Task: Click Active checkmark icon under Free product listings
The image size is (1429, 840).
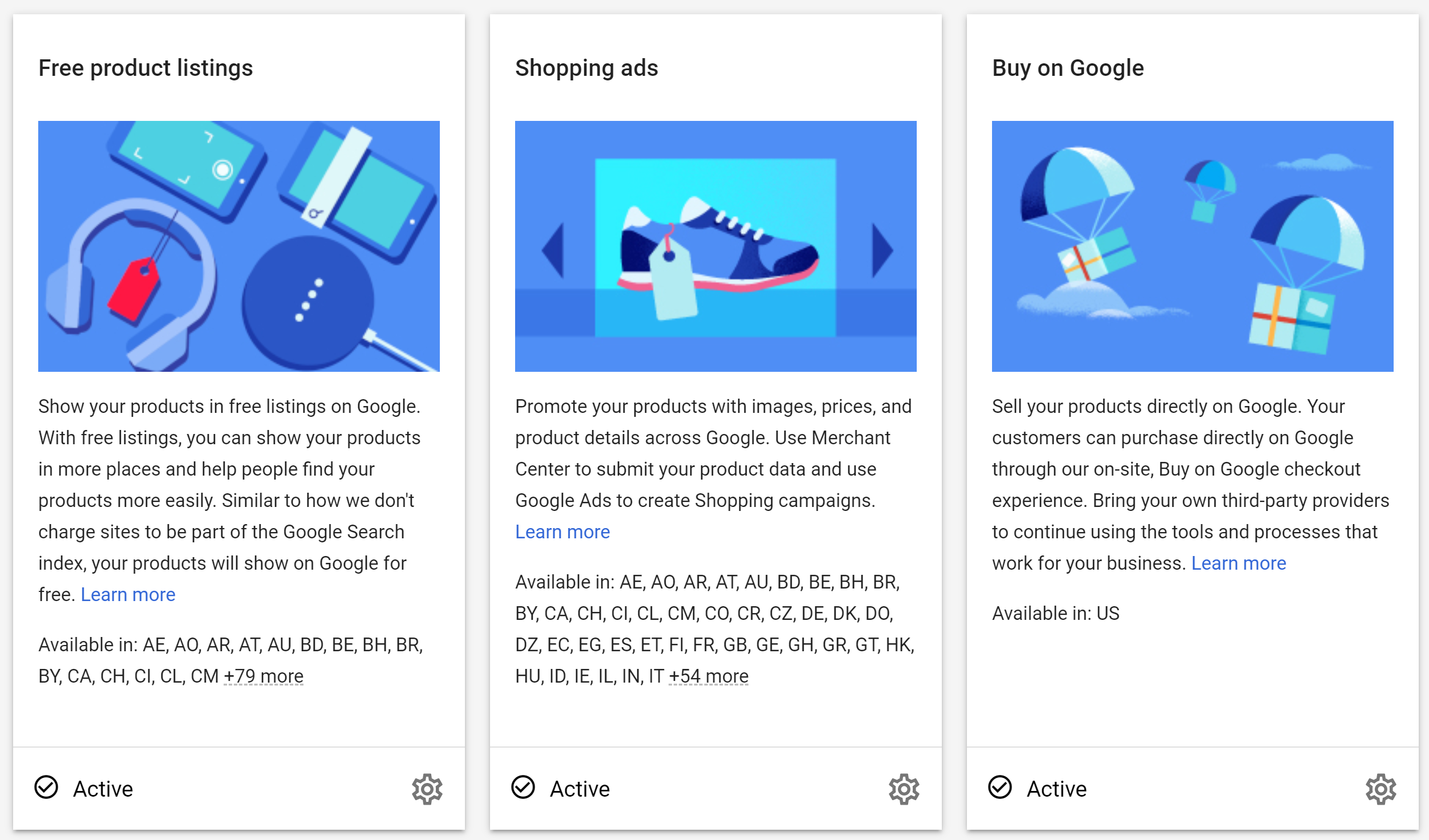Action: point(46,788)
